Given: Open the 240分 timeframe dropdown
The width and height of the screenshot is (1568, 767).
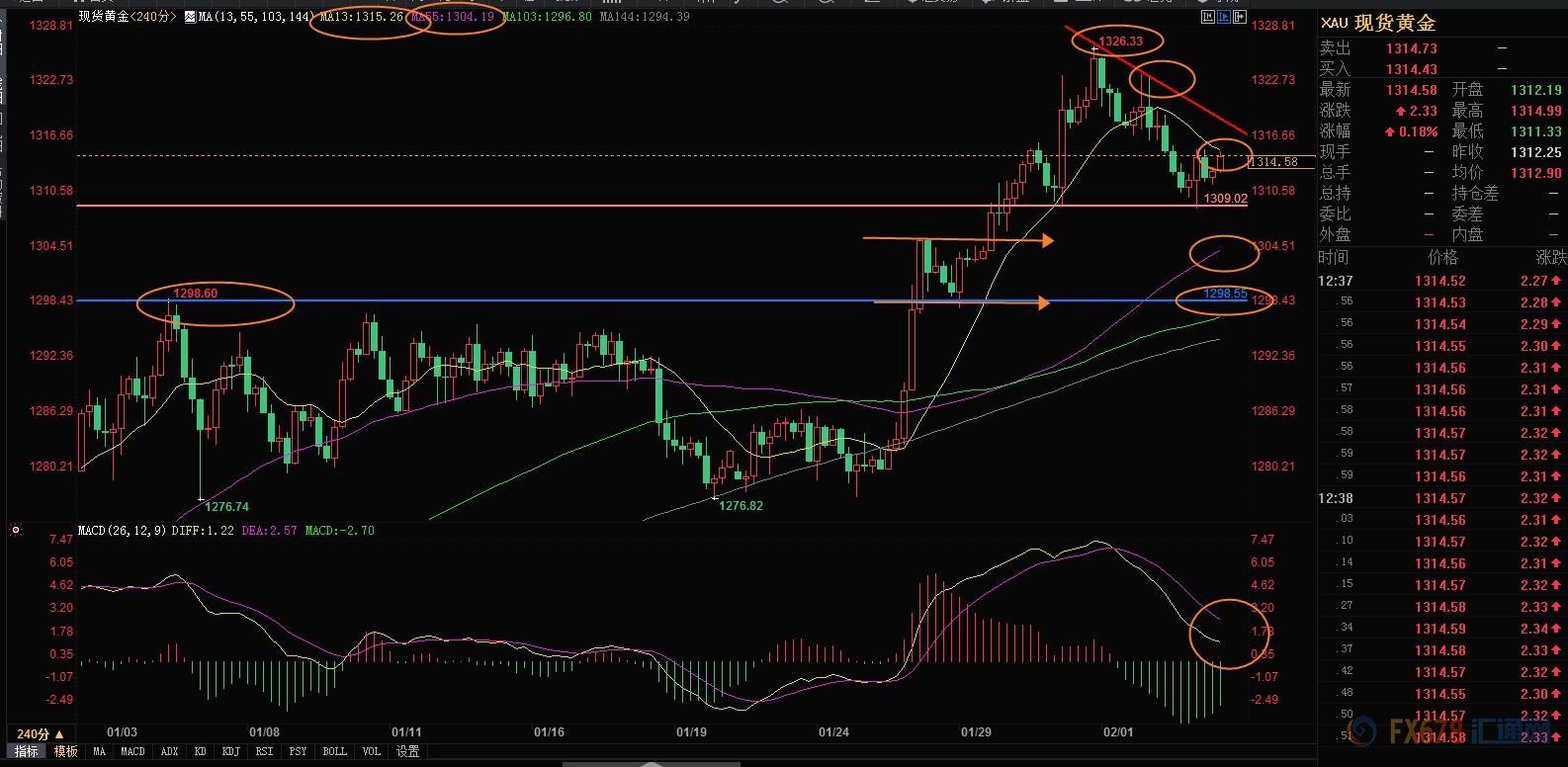Looking at the screenshot, I should pos(41,734).
